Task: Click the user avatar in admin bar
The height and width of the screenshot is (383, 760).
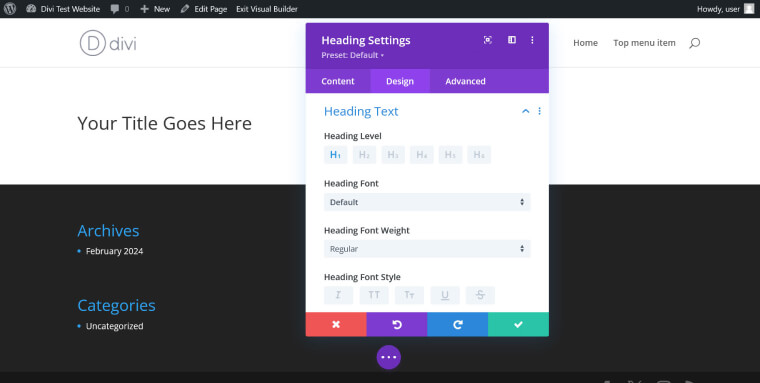Action: tap(749, 9)
